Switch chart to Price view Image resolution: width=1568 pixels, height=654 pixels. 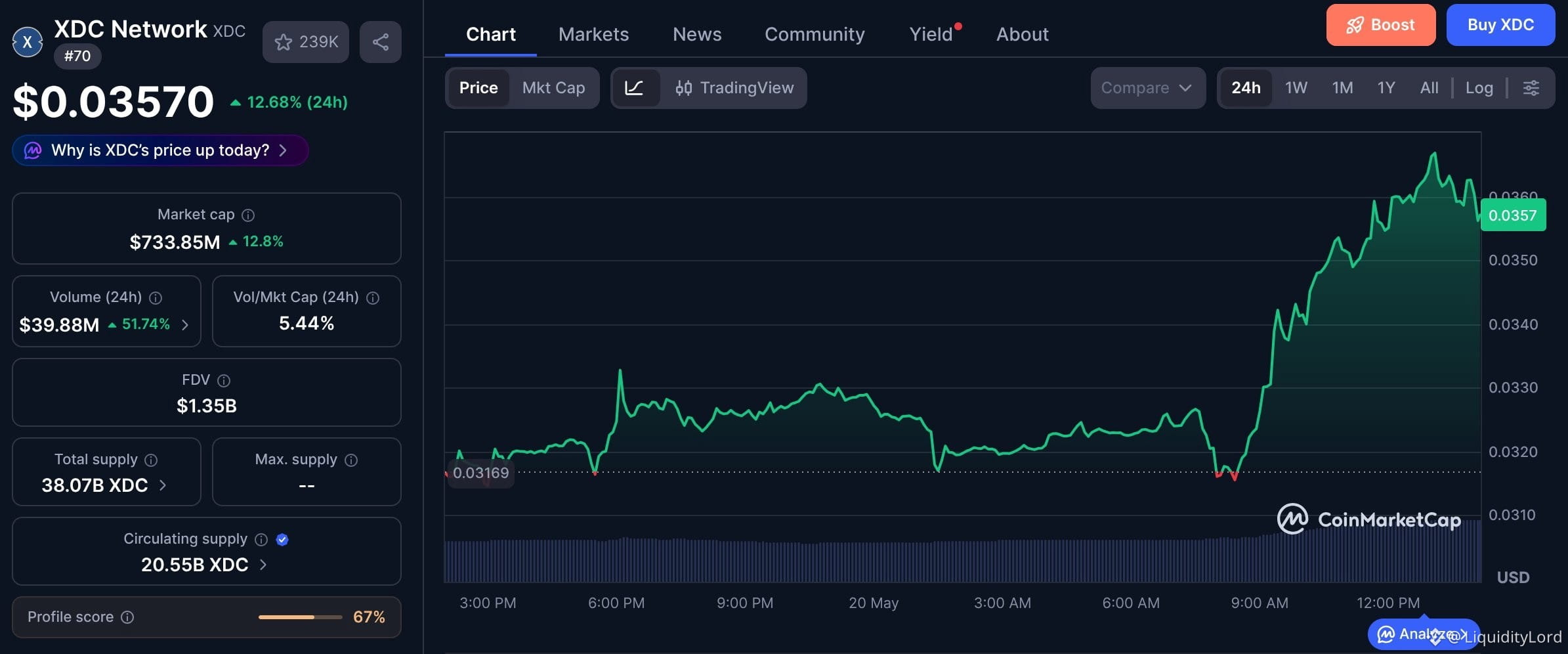coord(478,88)
